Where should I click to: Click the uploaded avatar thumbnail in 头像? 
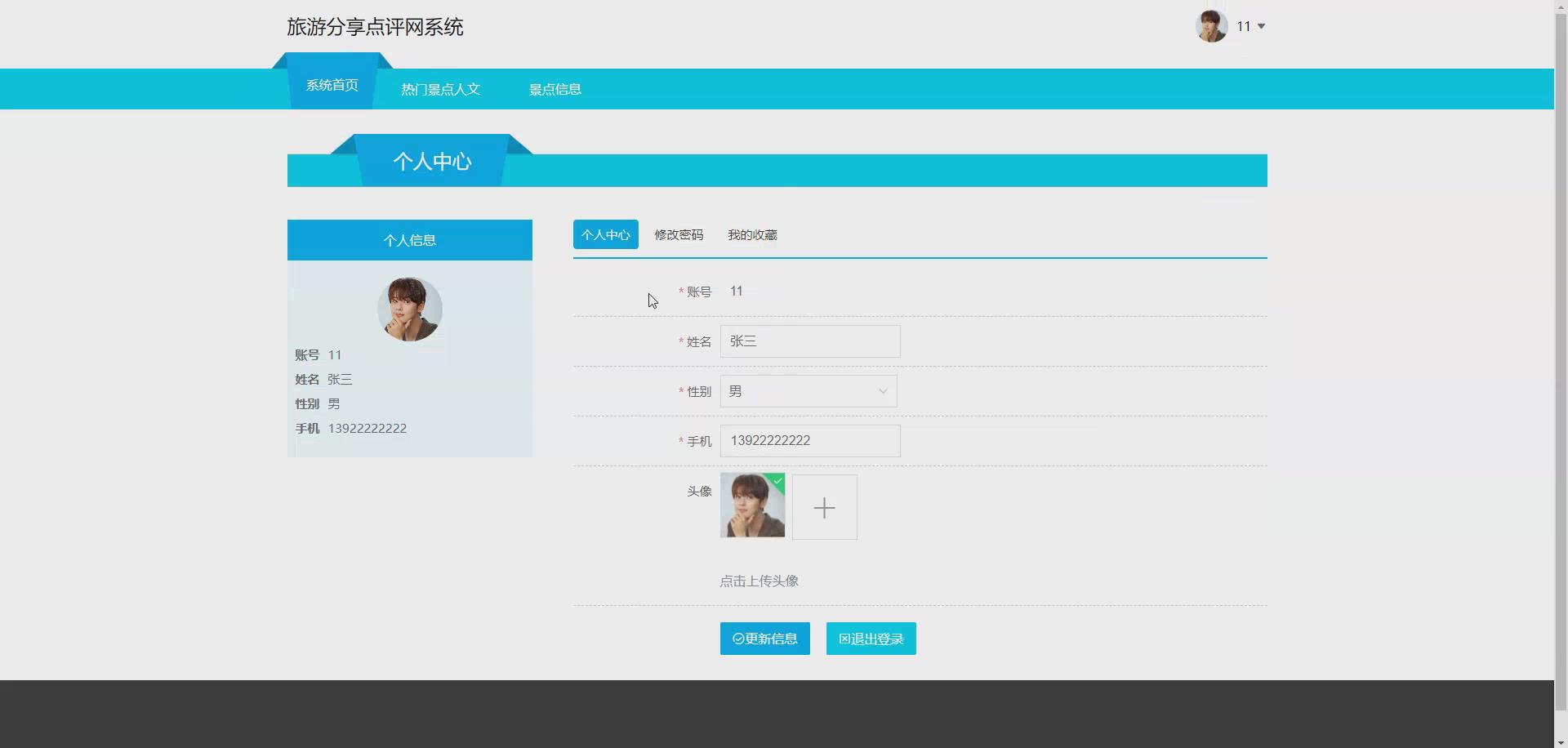point(752,505)
